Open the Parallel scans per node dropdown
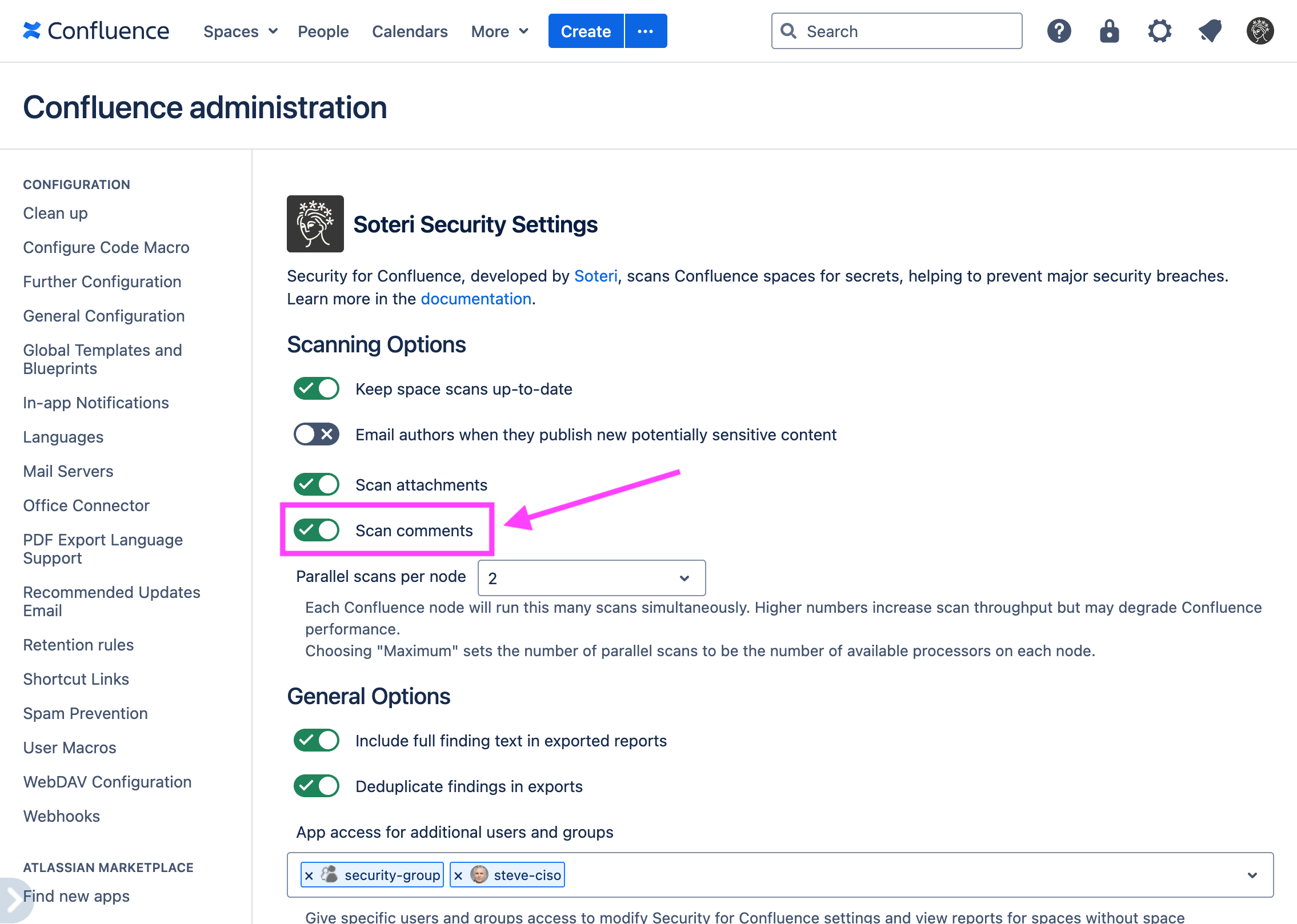This screenshot has height=924, width=1297. [591, 577]
